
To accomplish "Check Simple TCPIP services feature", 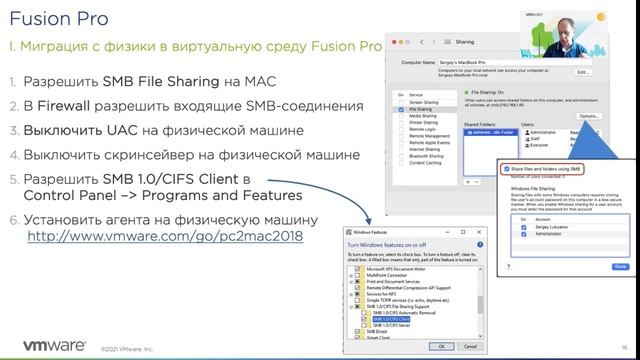I will tap(358, 300).
